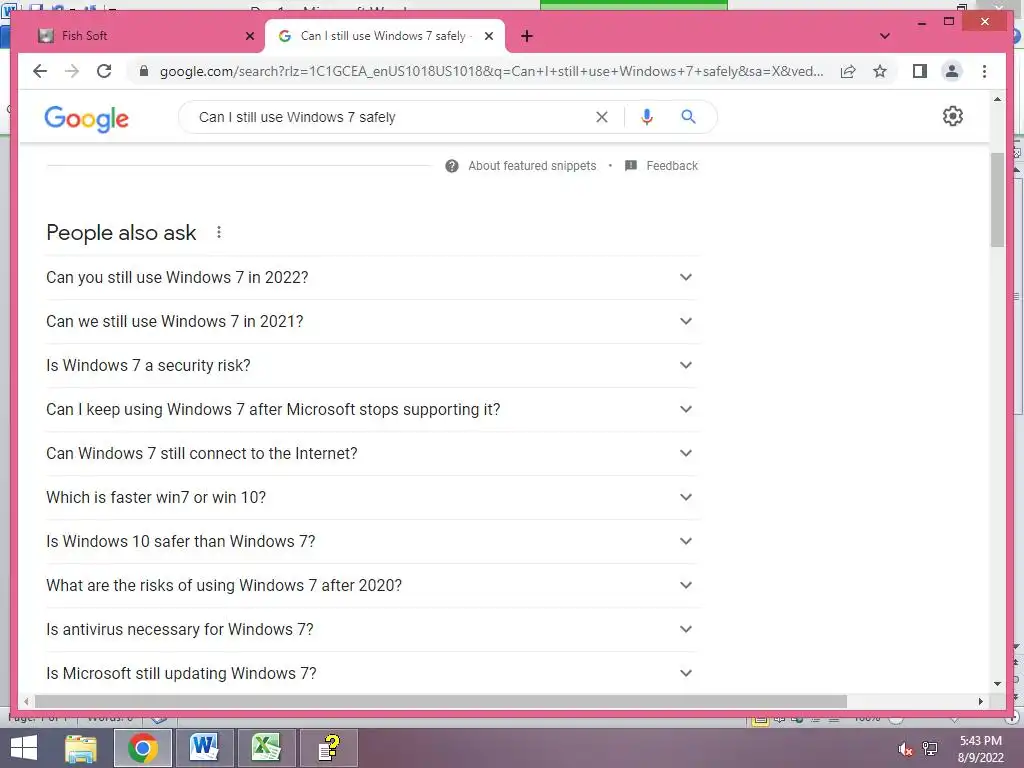Click the browser forward arrow
This screenshot has width=1024, height=768.
(x=72, y=71)
